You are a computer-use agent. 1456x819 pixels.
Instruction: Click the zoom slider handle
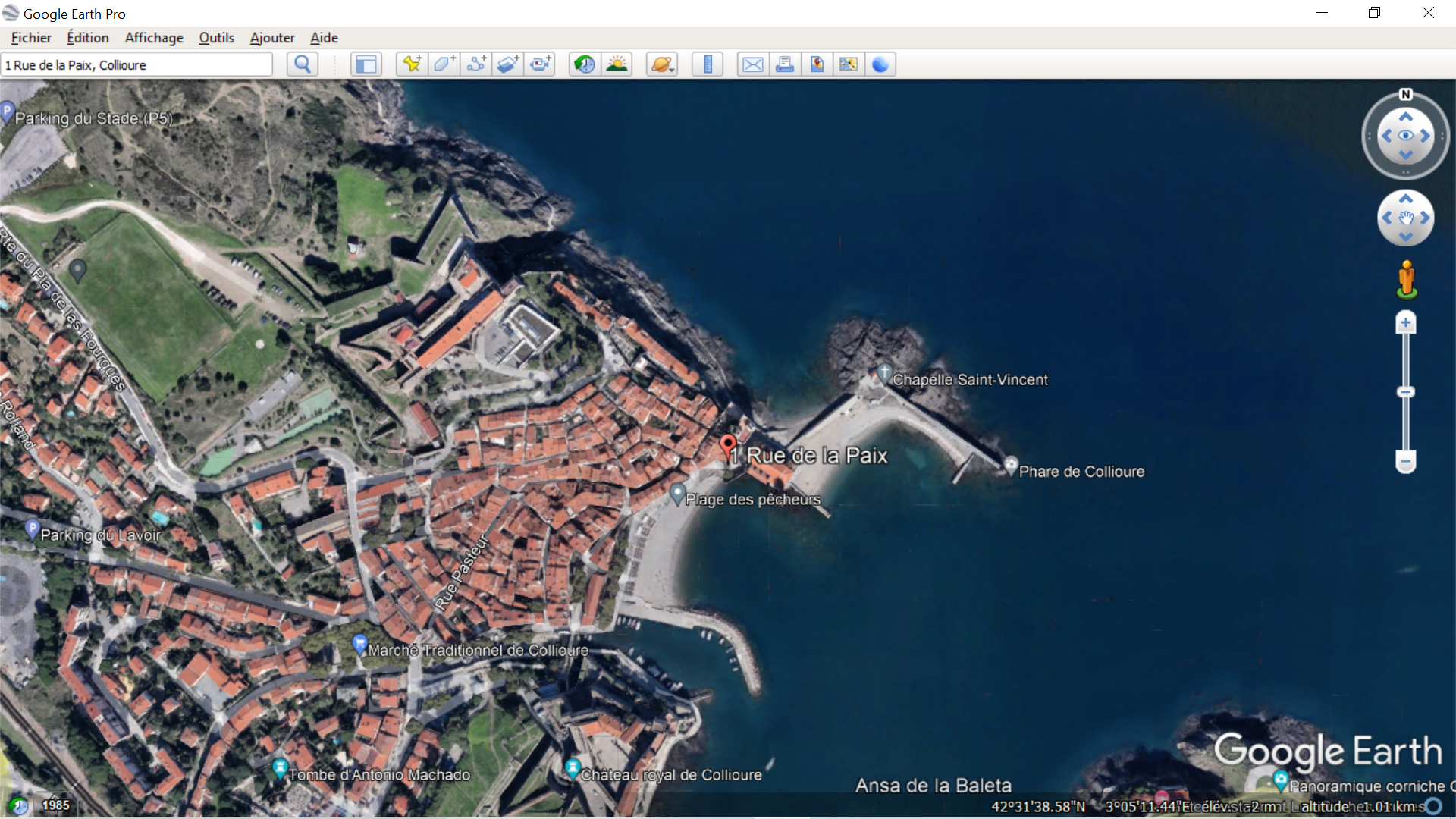(1406, 392)
